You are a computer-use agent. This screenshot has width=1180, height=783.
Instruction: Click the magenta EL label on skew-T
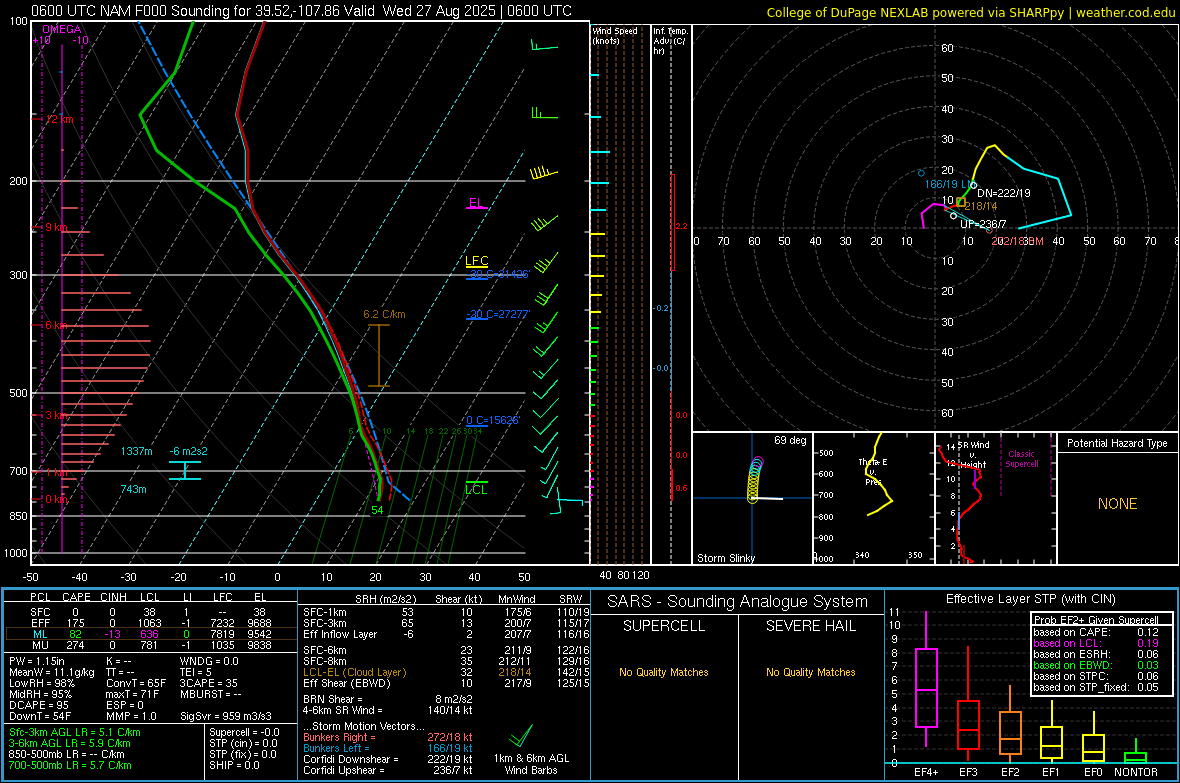pos(476,203)
